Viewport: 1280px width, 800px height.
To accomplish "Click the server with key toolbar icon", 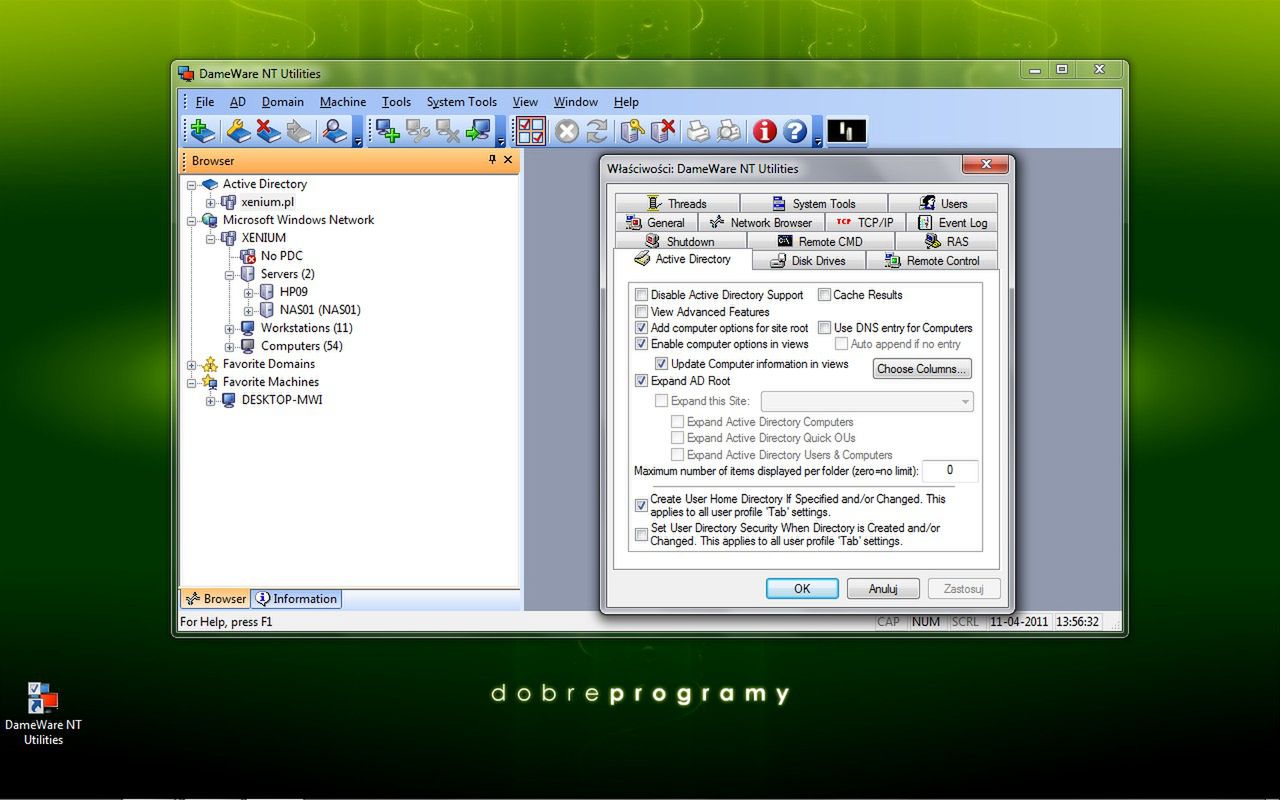I will point(632,131).
